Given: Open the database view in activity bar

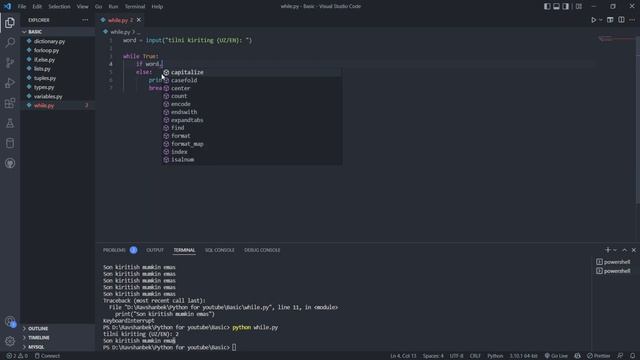Looking at the screenshot, I should 10,143.
